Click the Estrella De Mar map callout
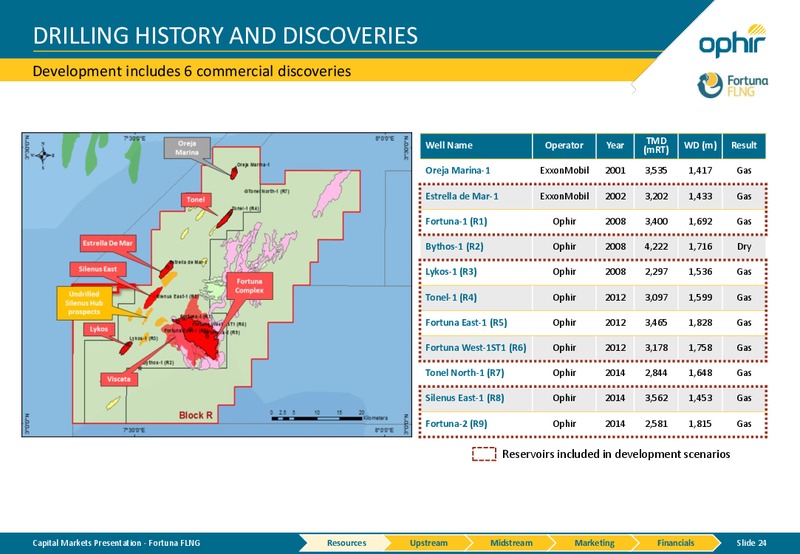800x554 pixels. (108, 243)
